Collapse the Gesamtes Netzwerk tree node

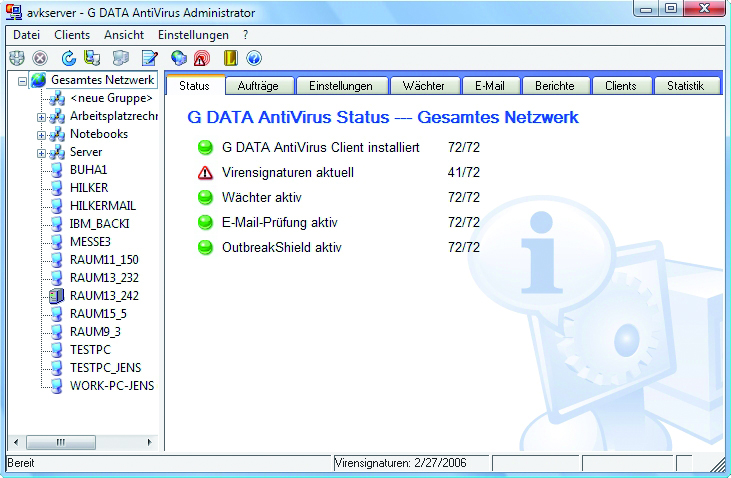tap(22, 80)
